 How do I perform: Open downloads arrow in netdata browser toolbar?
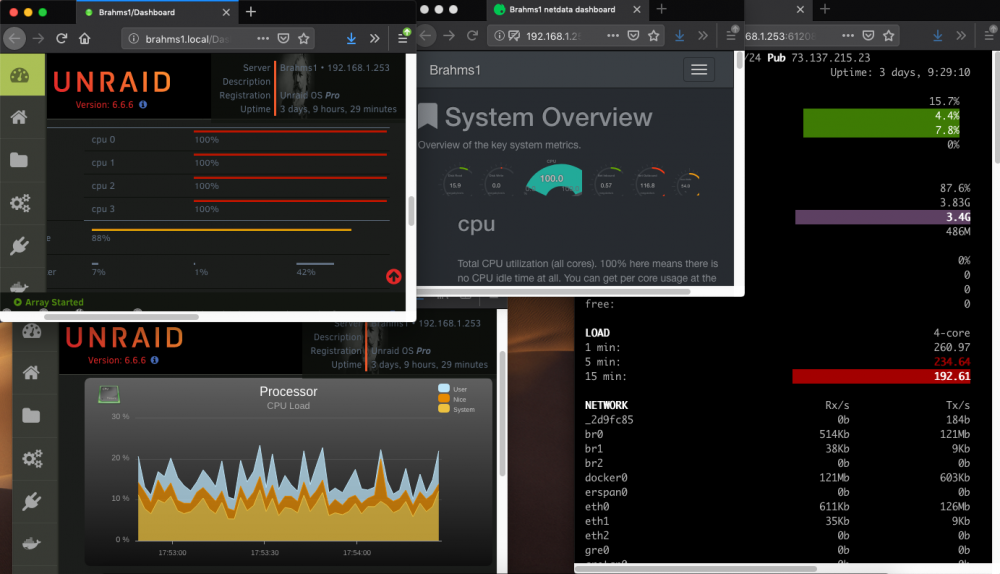click(680, 36)
